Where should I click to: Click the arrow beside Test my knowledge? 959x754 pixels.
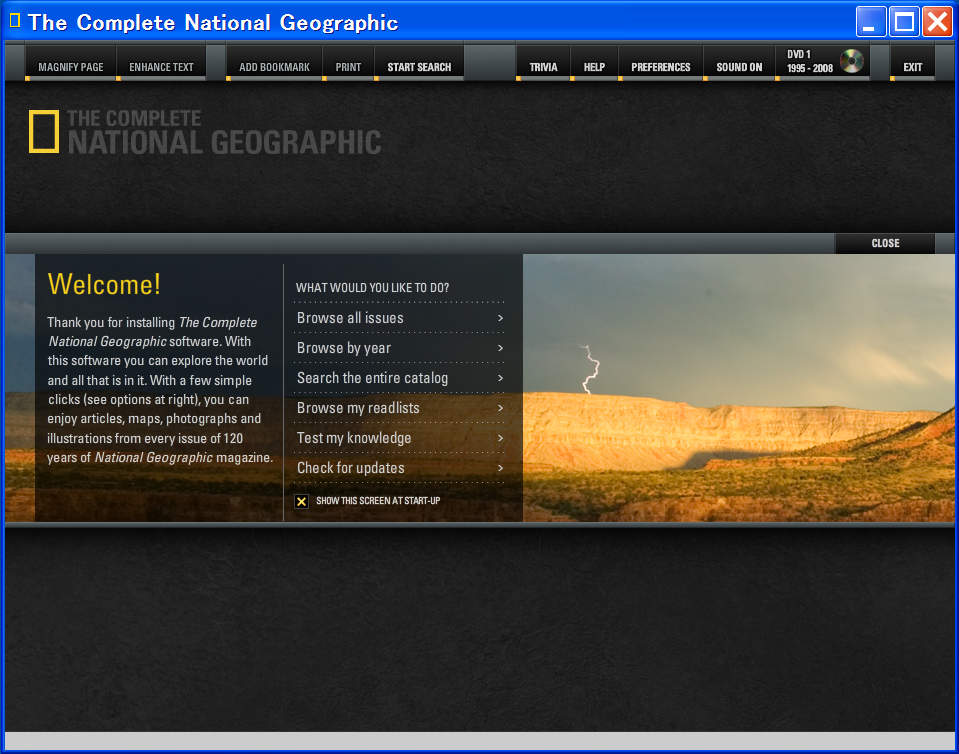[x=500, y=438]
